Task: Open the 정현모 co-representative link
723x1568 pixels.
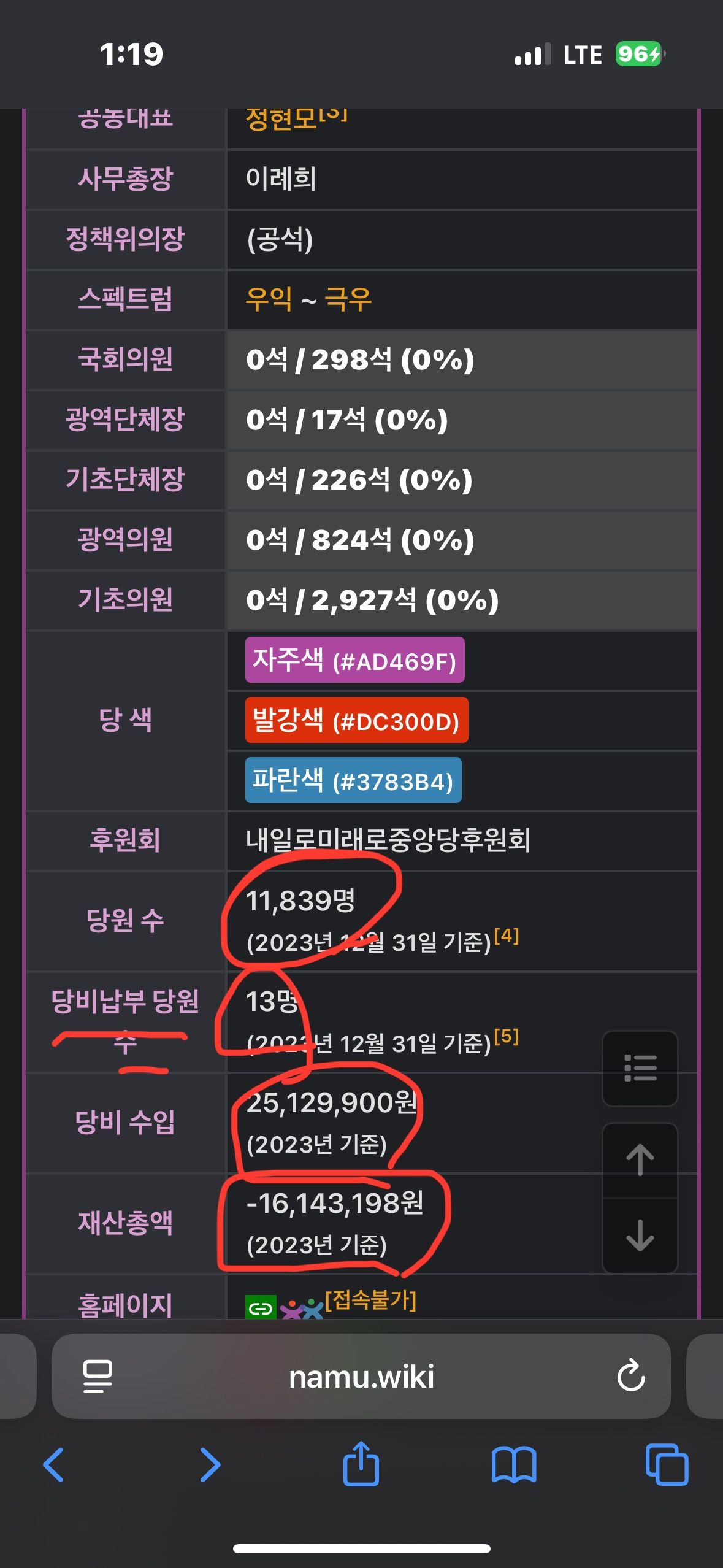Action: click(281, 118)
